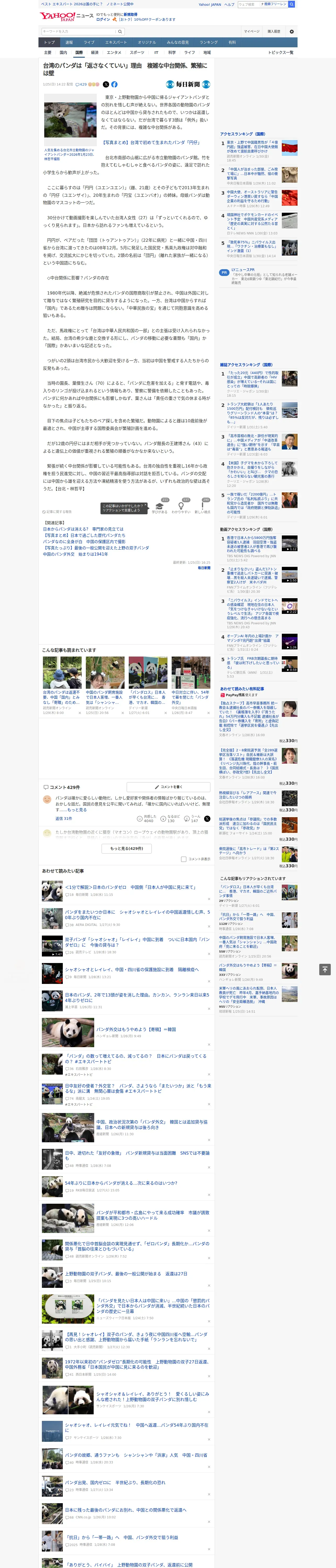Viewport: 336px width, 1568px height.
Task: Click the back-to-top arrow button
Action: point(325,970)
